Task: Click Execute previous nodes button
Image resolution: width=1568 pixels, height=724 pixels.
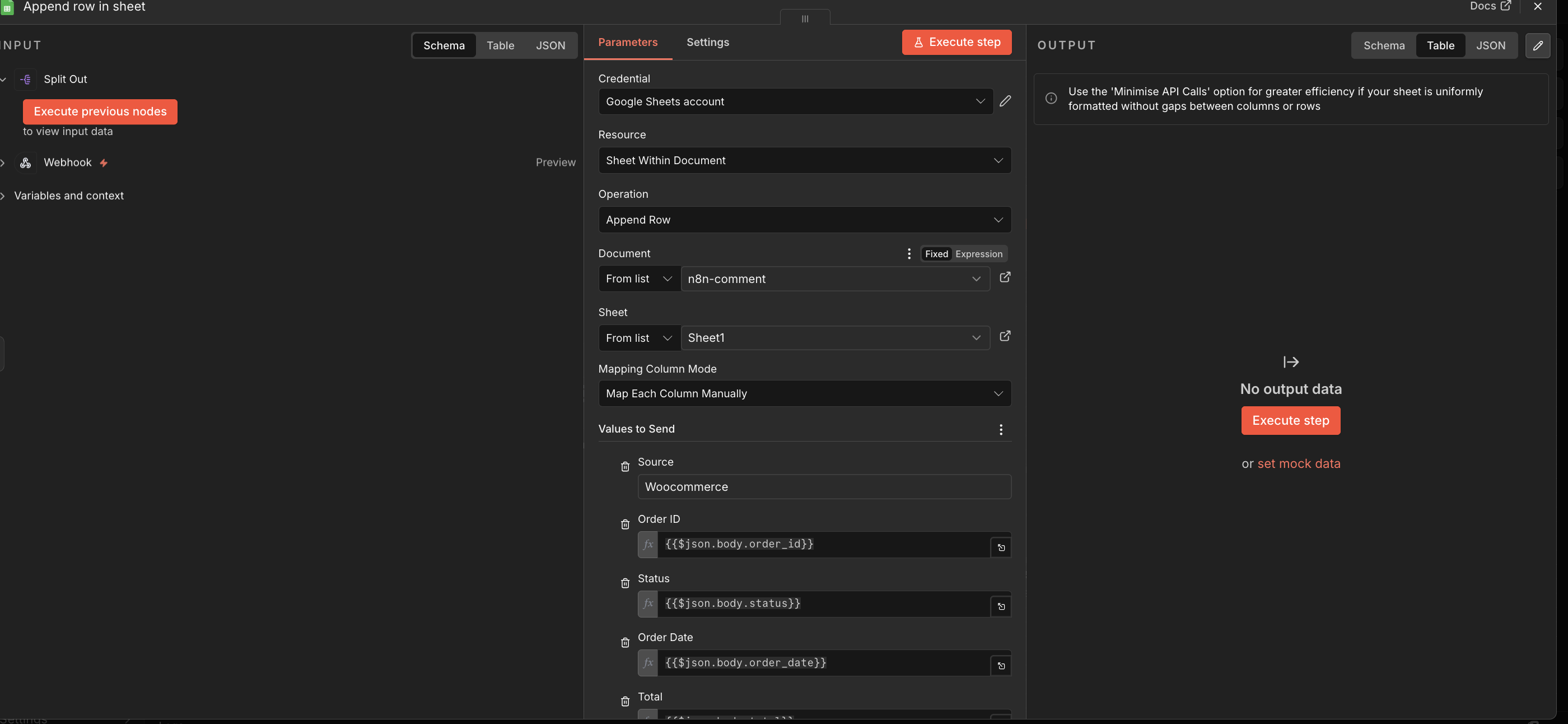Action: (x=100, y=112)
